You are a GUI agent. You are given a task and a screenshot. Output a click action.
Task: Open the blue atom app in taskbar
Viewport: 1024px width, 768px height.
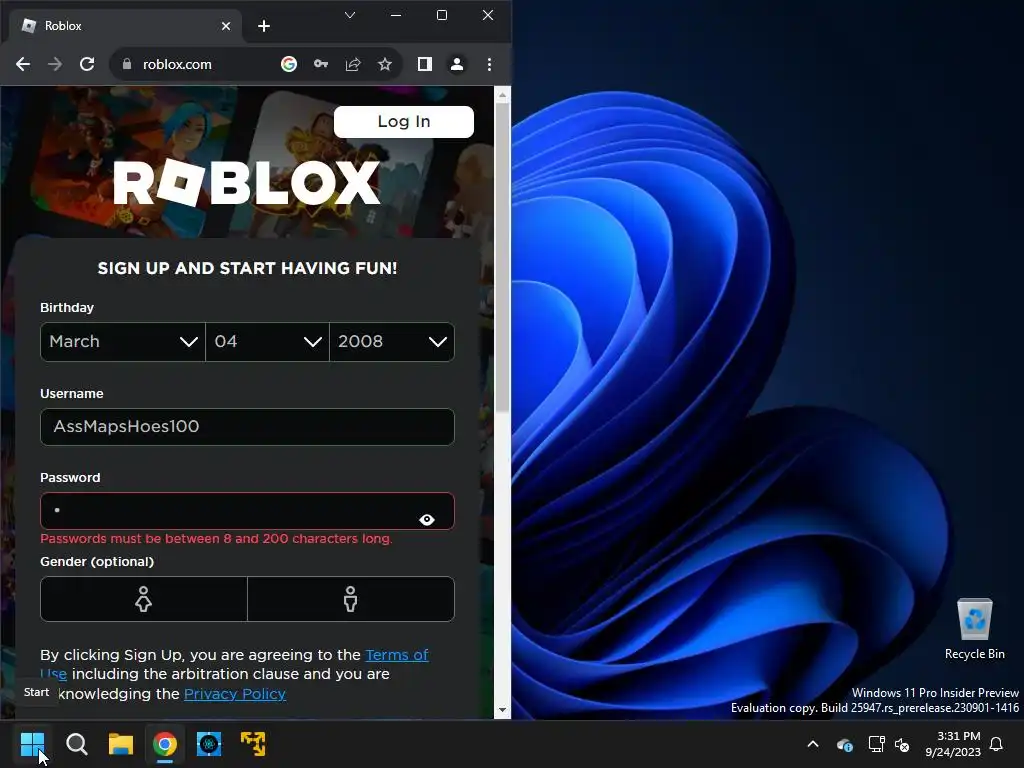click(209, 743)
